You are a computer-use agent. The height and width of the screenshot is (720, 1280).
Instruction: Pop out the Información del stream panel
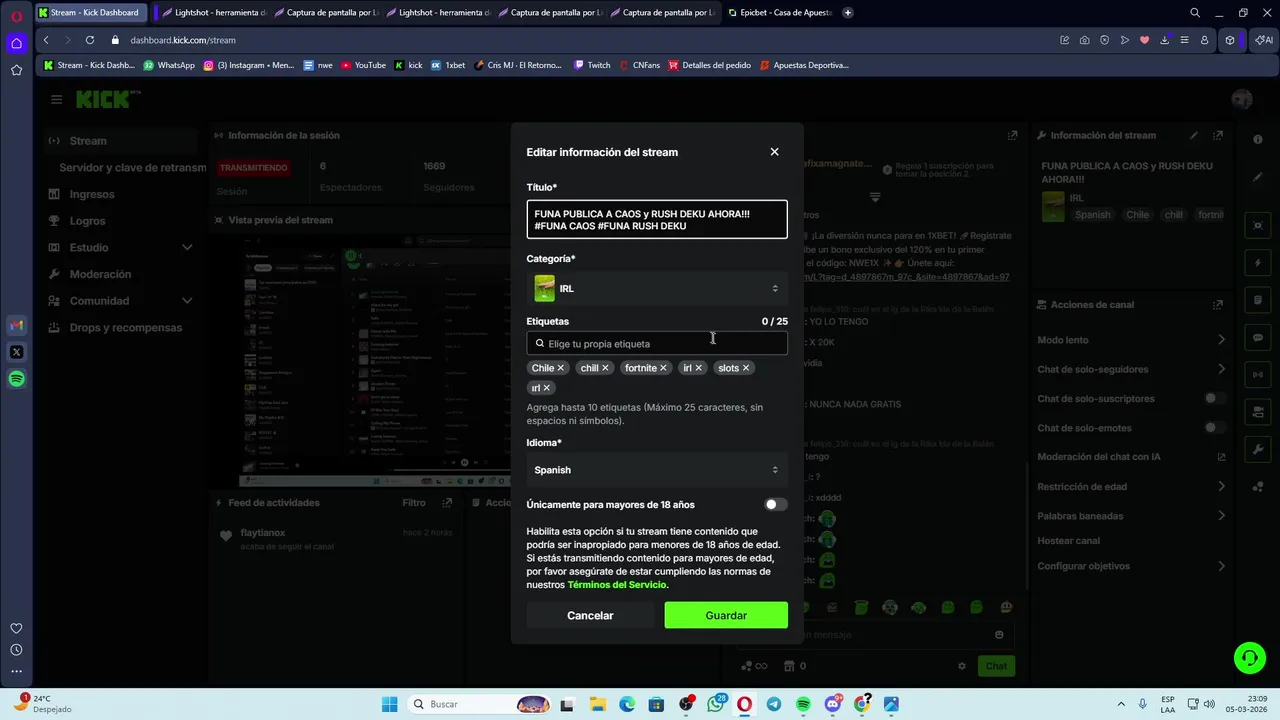(x=1218, y=135)
